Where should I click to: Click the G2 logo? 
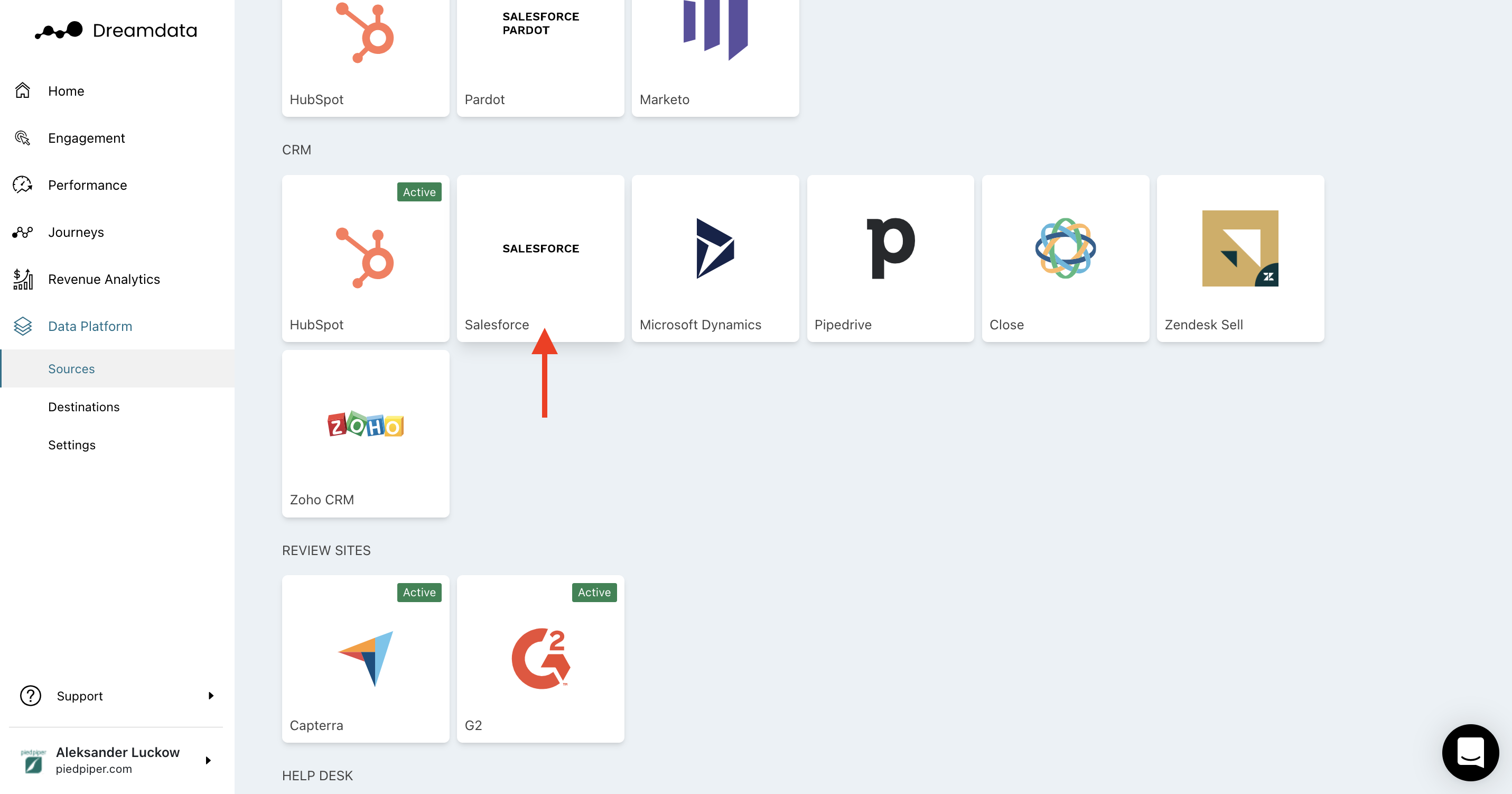pyautogui.click(x=540, y=658)
